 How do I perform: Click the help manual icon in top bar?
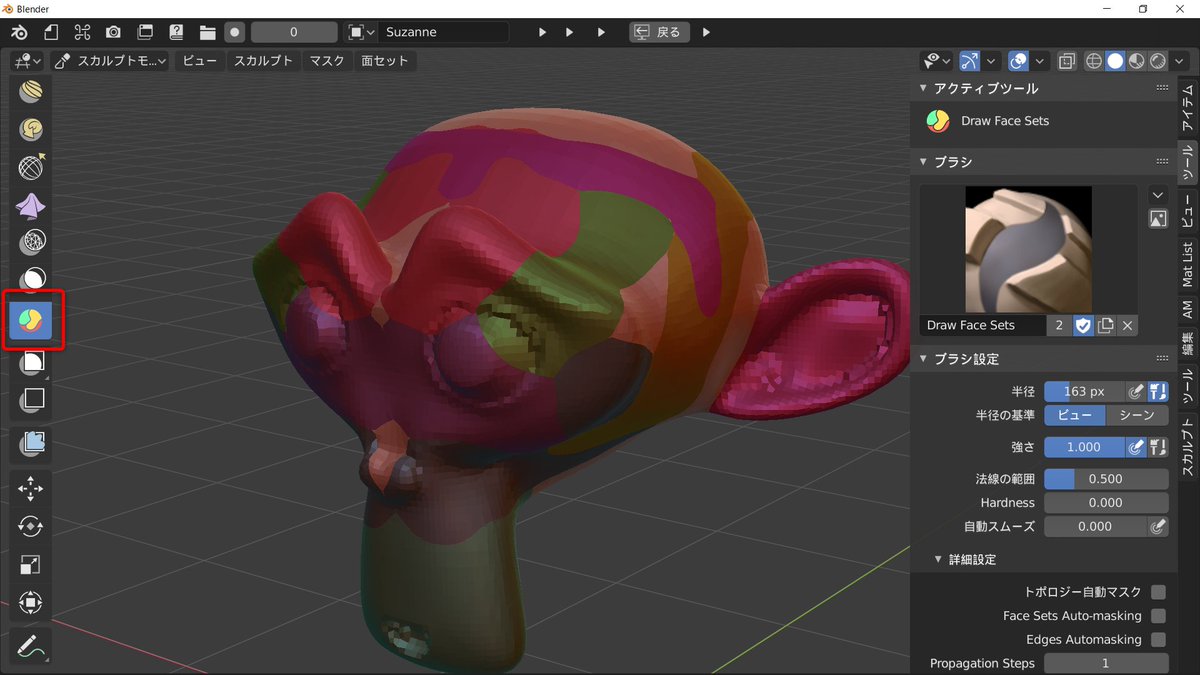point(176,32)
